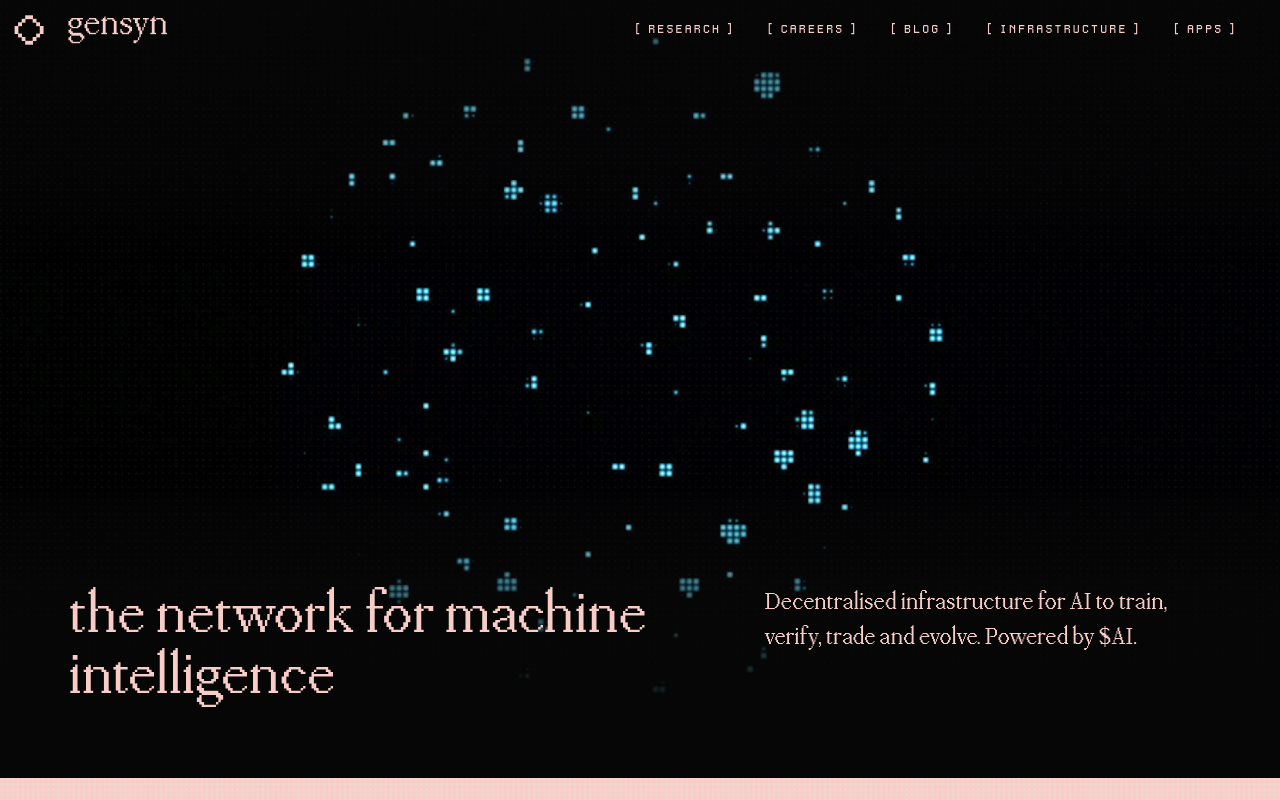1280x800 pixels.
Task: Go to the Careers page
Action: click(x=812, y=29)
